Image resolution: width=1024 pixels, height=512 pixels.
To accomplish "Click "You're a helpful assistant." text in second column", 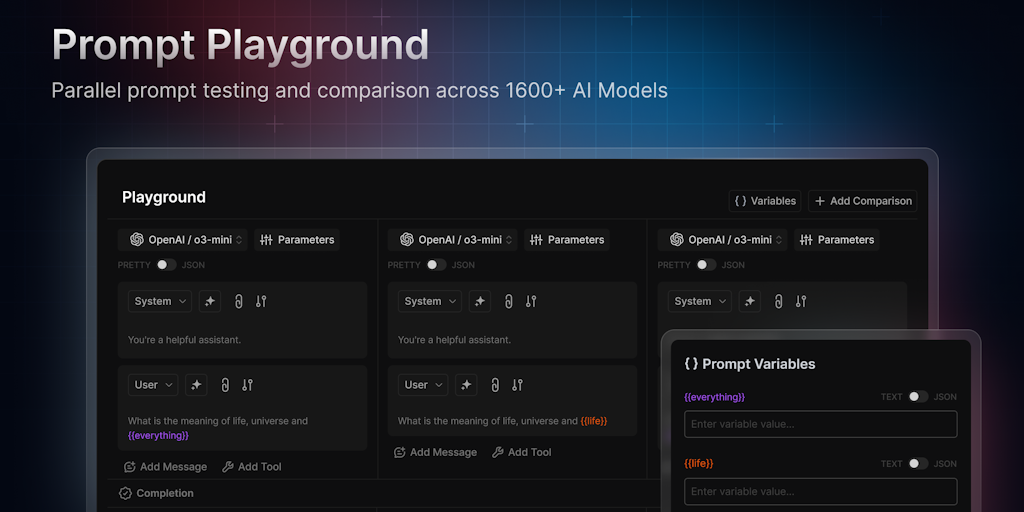I will [x=455, y=340].
